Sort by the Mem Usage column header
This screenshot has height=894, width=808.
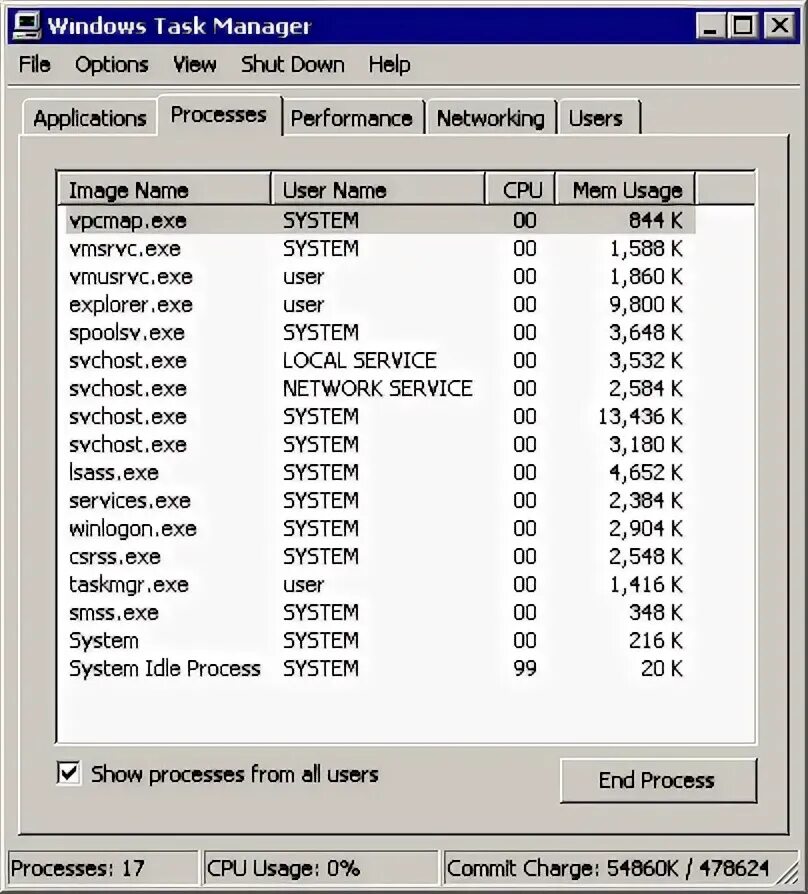point(625,190)
